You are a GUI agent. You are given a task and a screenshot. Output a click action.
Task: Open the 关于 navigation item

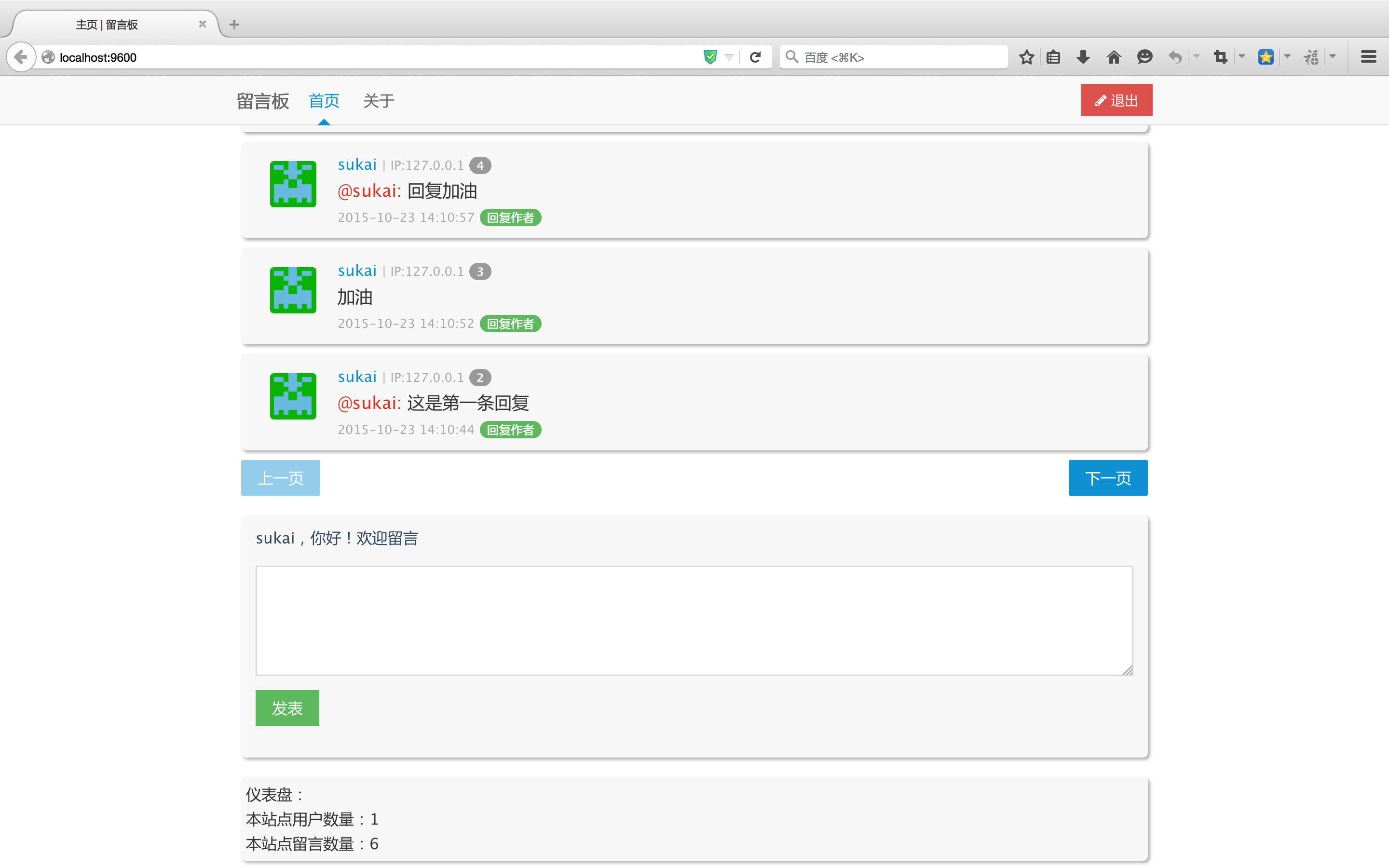point(379,101)
